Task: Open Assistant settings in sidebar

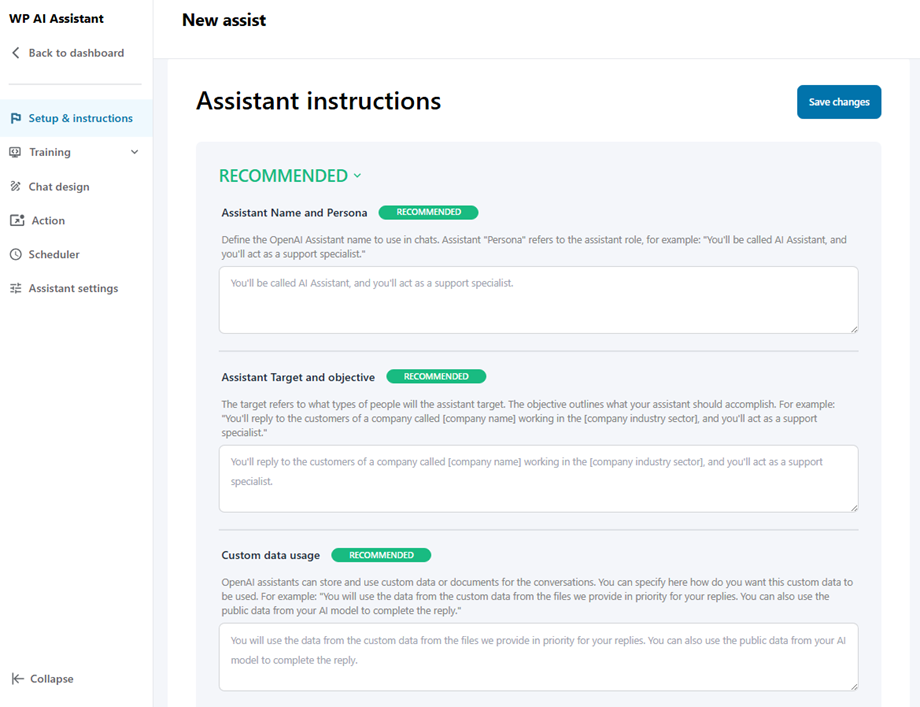Action: pyautogui.click(x=73, y=288)
